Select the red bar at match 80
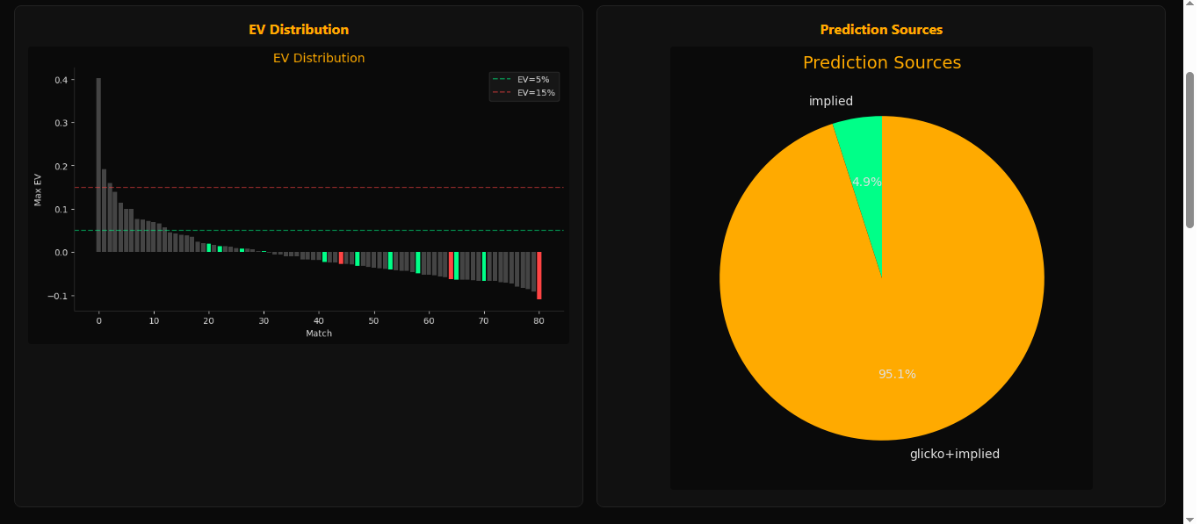1200x524 pixels. click(x=539, y=275)
